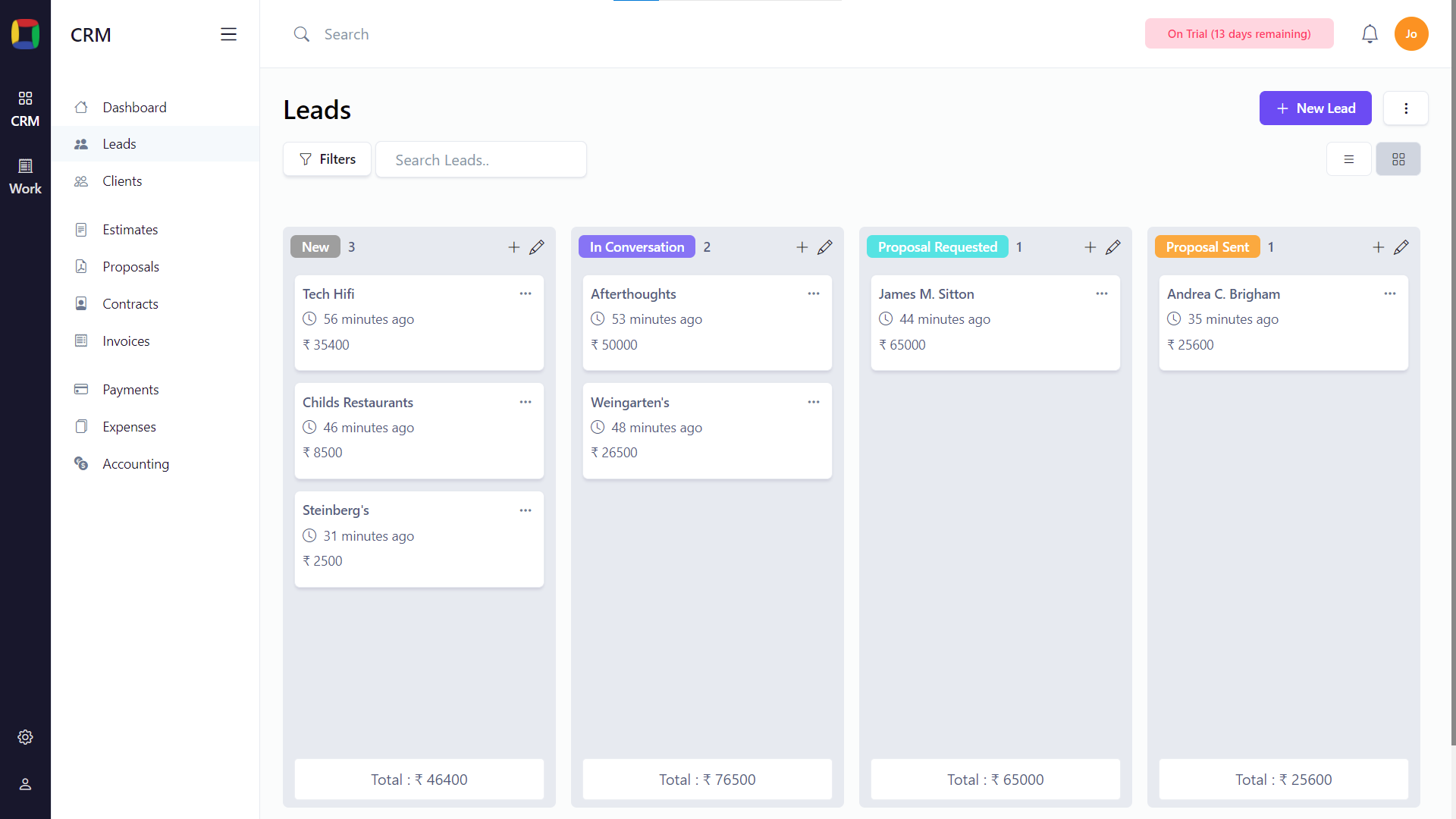Open the Work module
The image size is (1456, 819).
click(x=25, y=176)
